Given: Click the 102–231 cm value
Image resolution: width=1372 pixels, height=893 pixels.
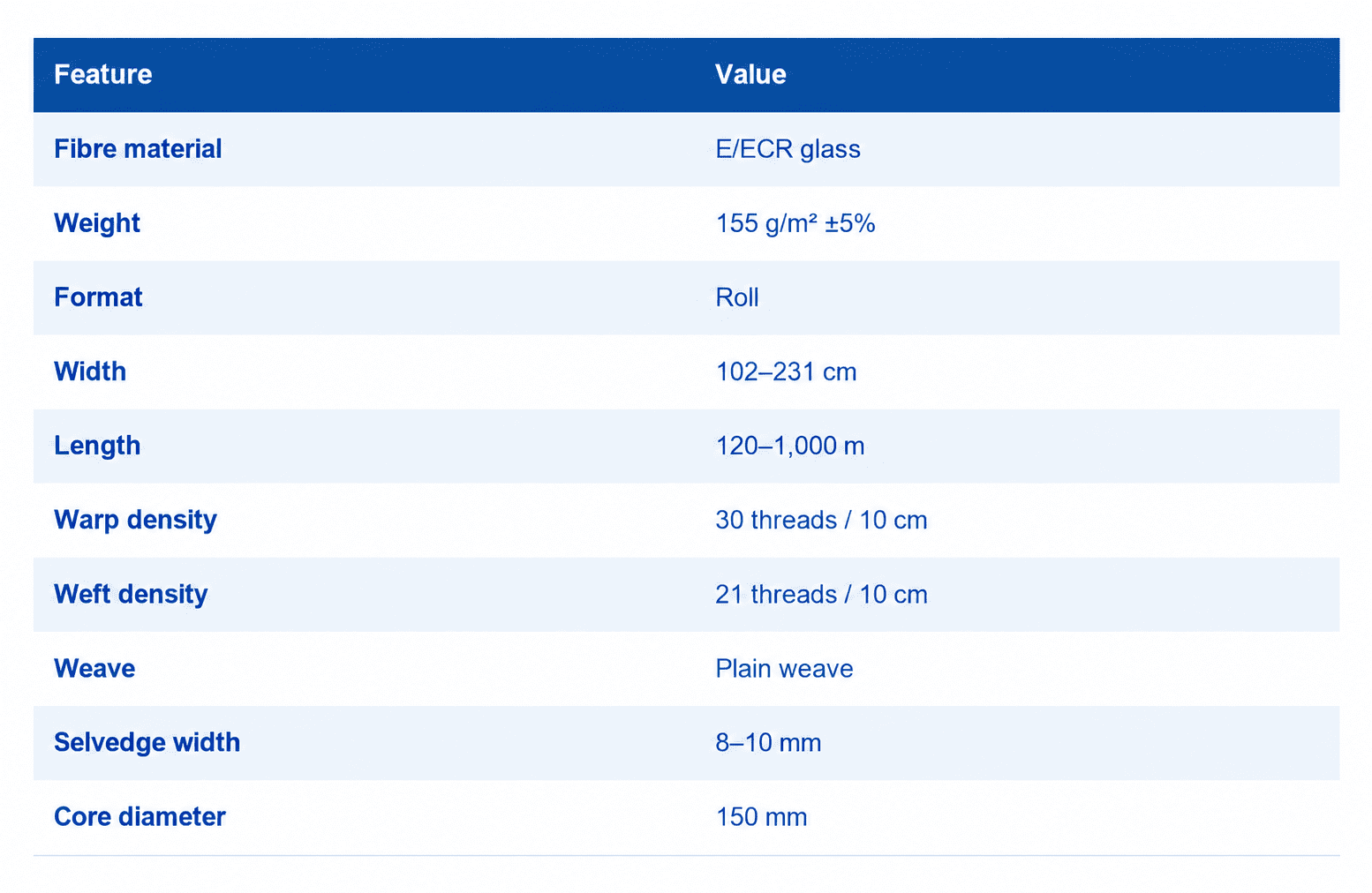Looking at the screenshot, I should click(786, 371).
